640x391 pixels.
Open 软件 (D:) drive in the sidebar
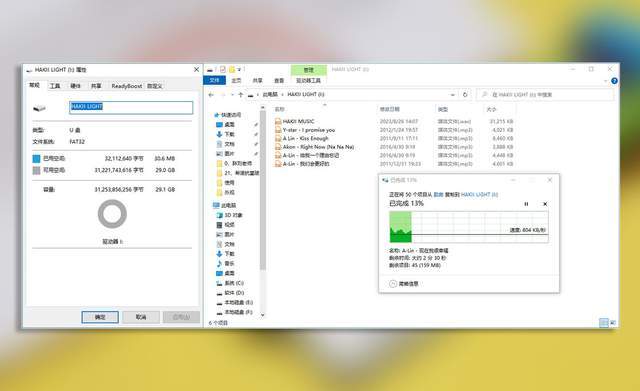[x=229, y=293]
